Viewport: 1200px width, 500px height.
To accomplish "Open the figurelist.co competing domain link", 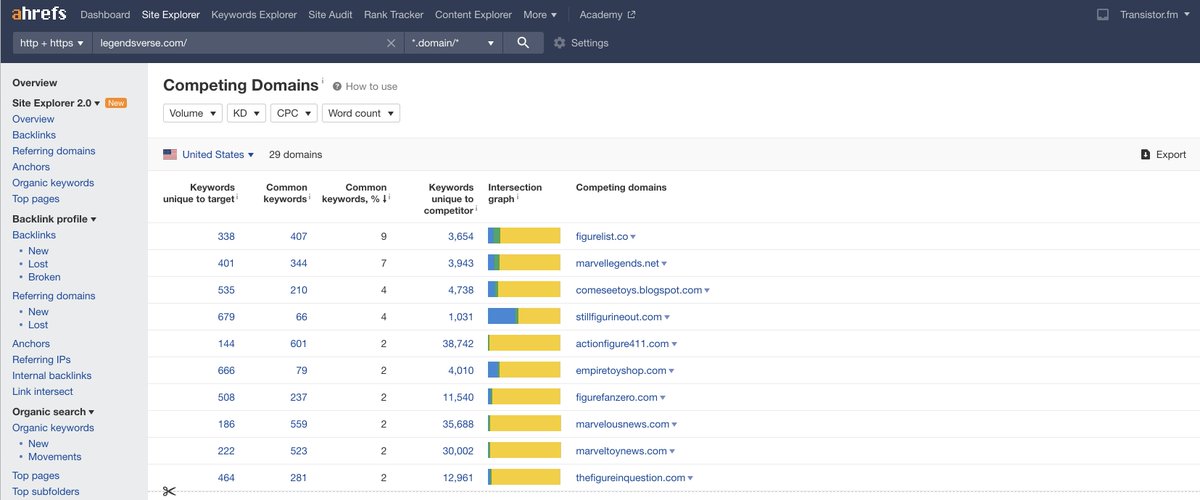I will tap(601, 236).
